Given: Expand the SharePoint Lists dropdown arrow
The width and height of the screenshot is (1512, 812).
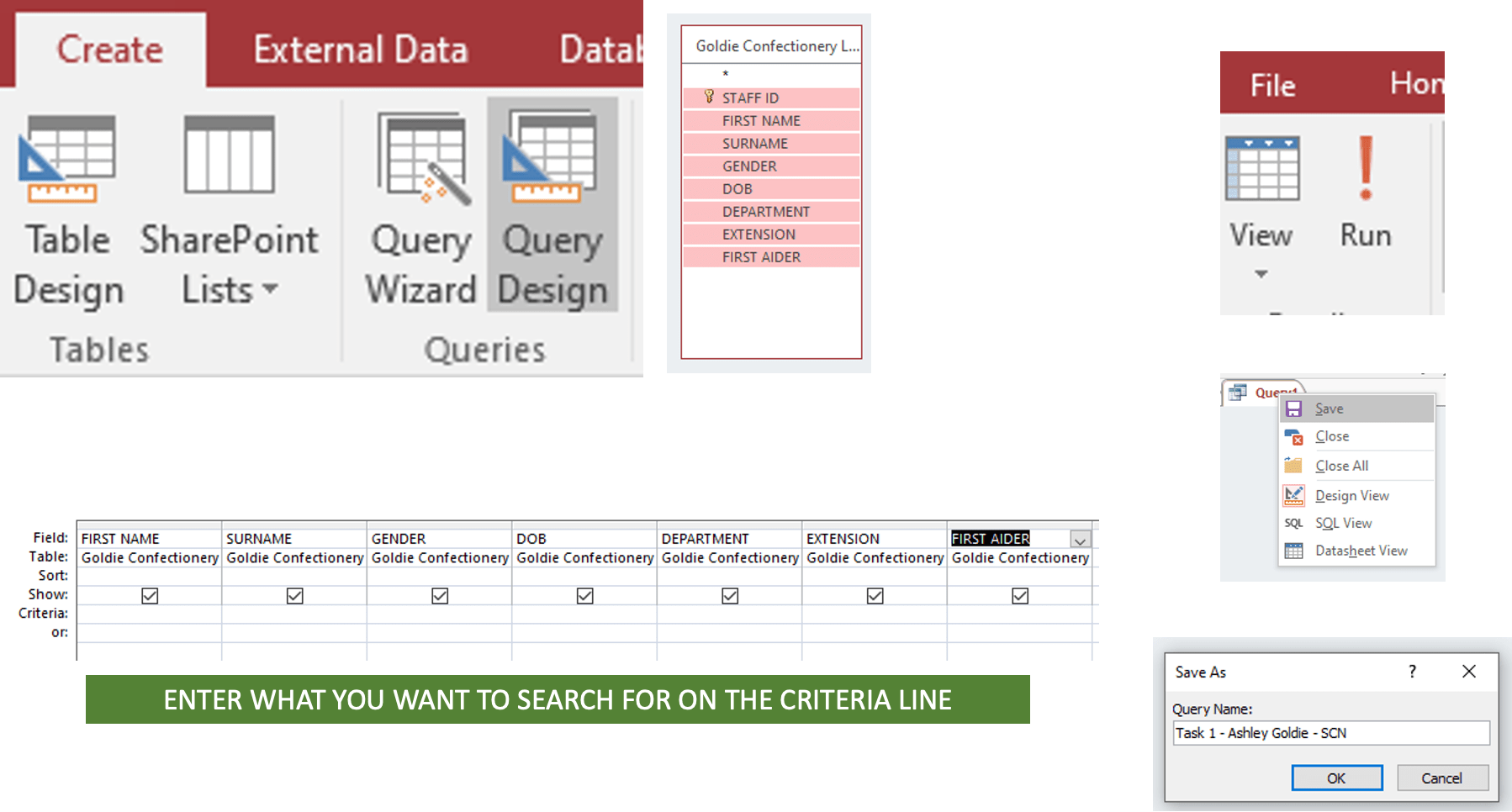Looking at the screenshot, I should click(x=270, y=289).
